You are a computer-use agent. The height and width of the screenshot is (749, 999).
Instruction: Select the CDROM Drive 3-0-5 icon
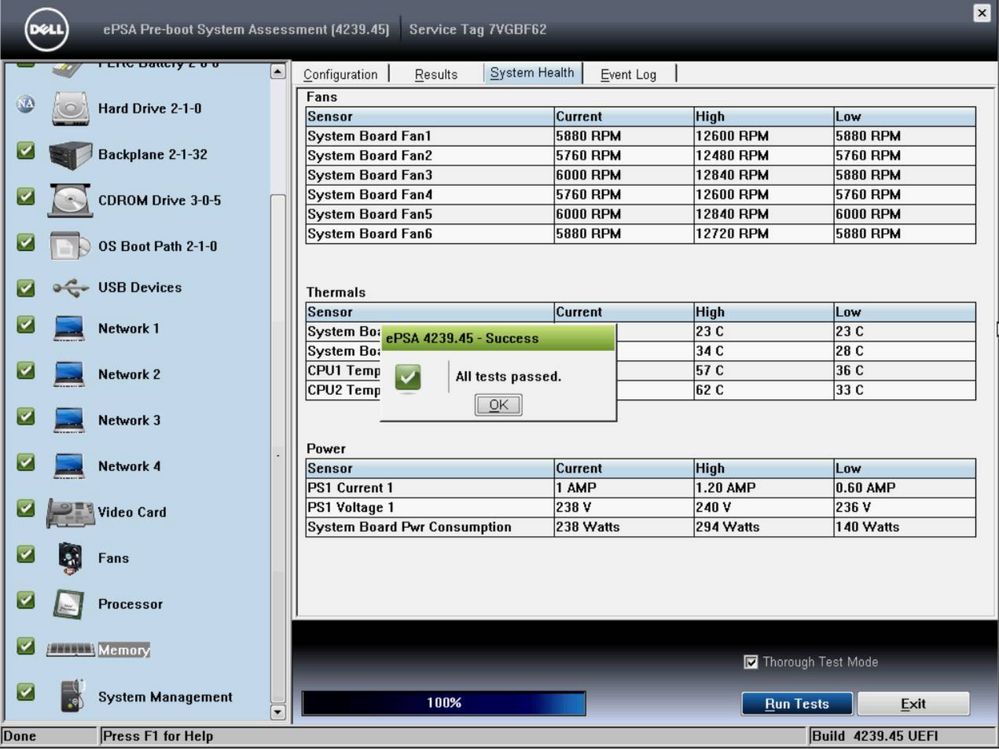(x=71, y=201)
